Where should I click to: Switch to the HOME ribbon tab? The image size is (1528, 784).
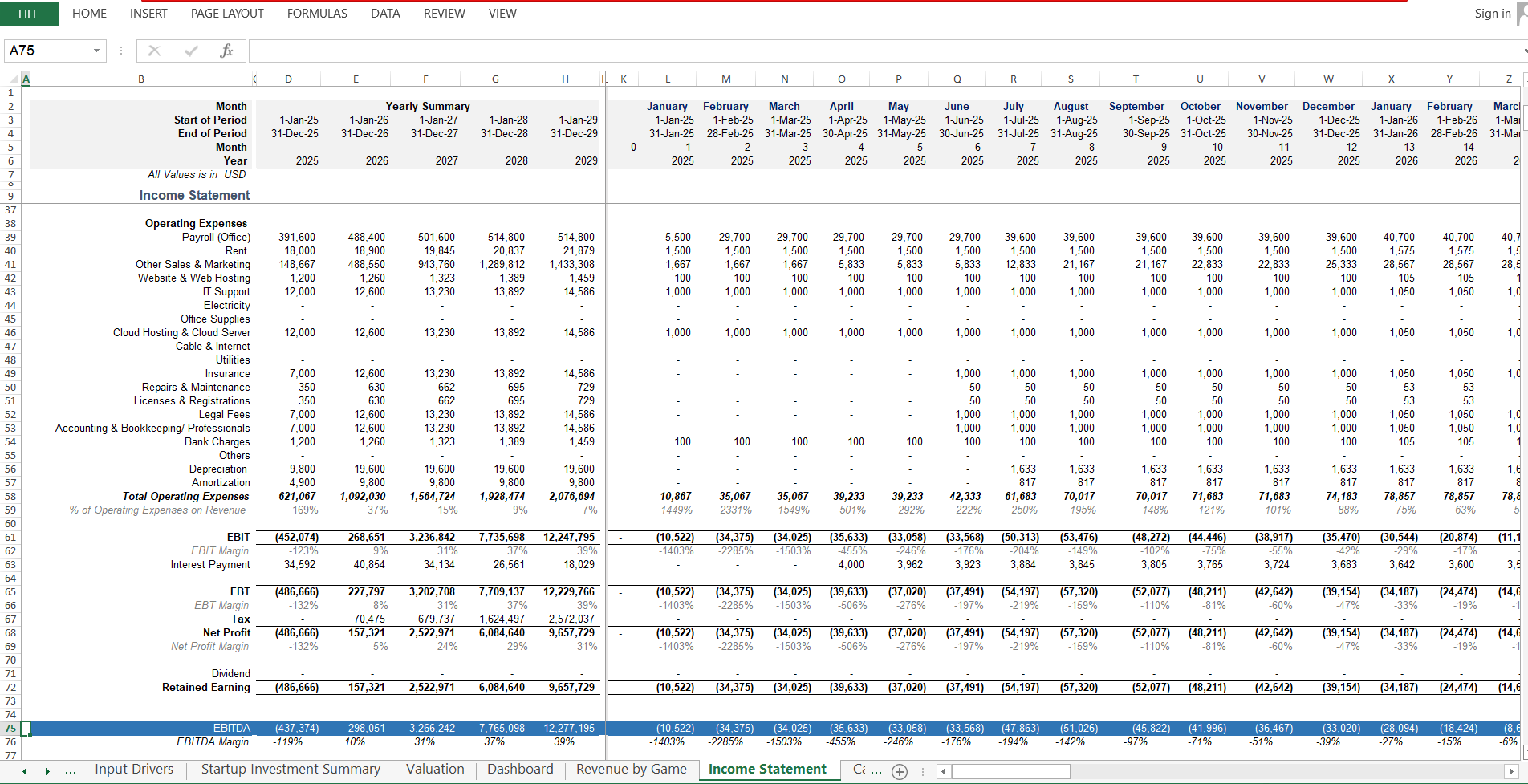point(89,14)
